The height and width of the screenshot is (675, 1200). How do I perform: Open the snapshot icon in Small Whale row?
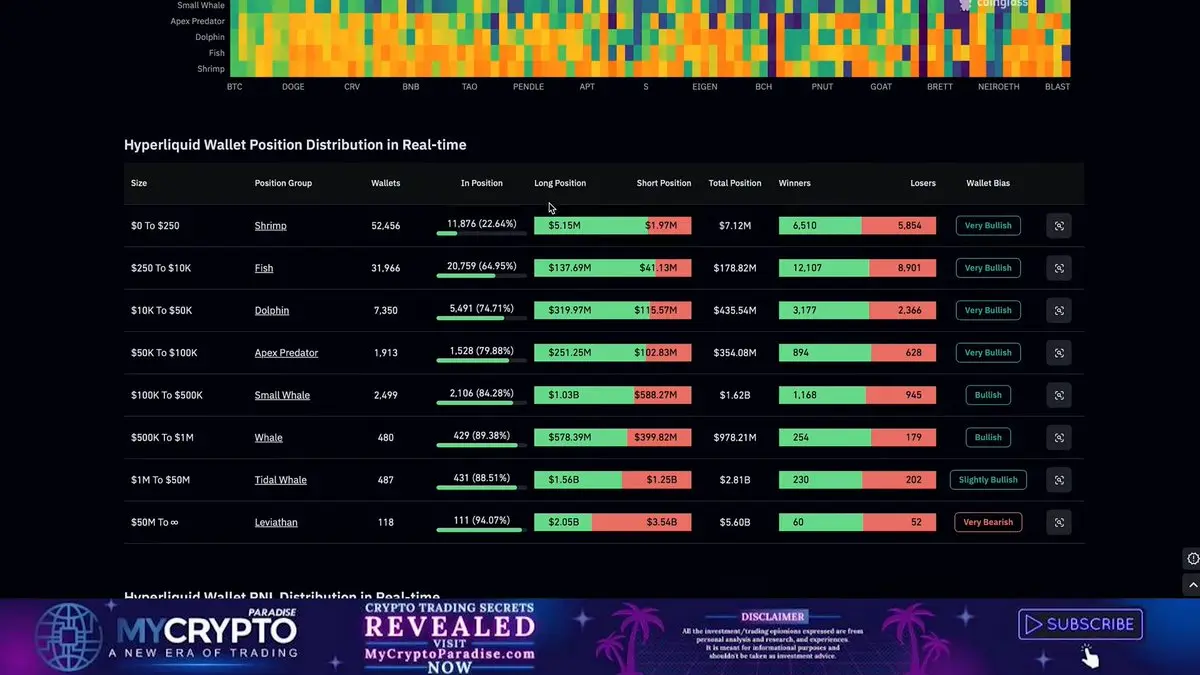(1059, 395)
